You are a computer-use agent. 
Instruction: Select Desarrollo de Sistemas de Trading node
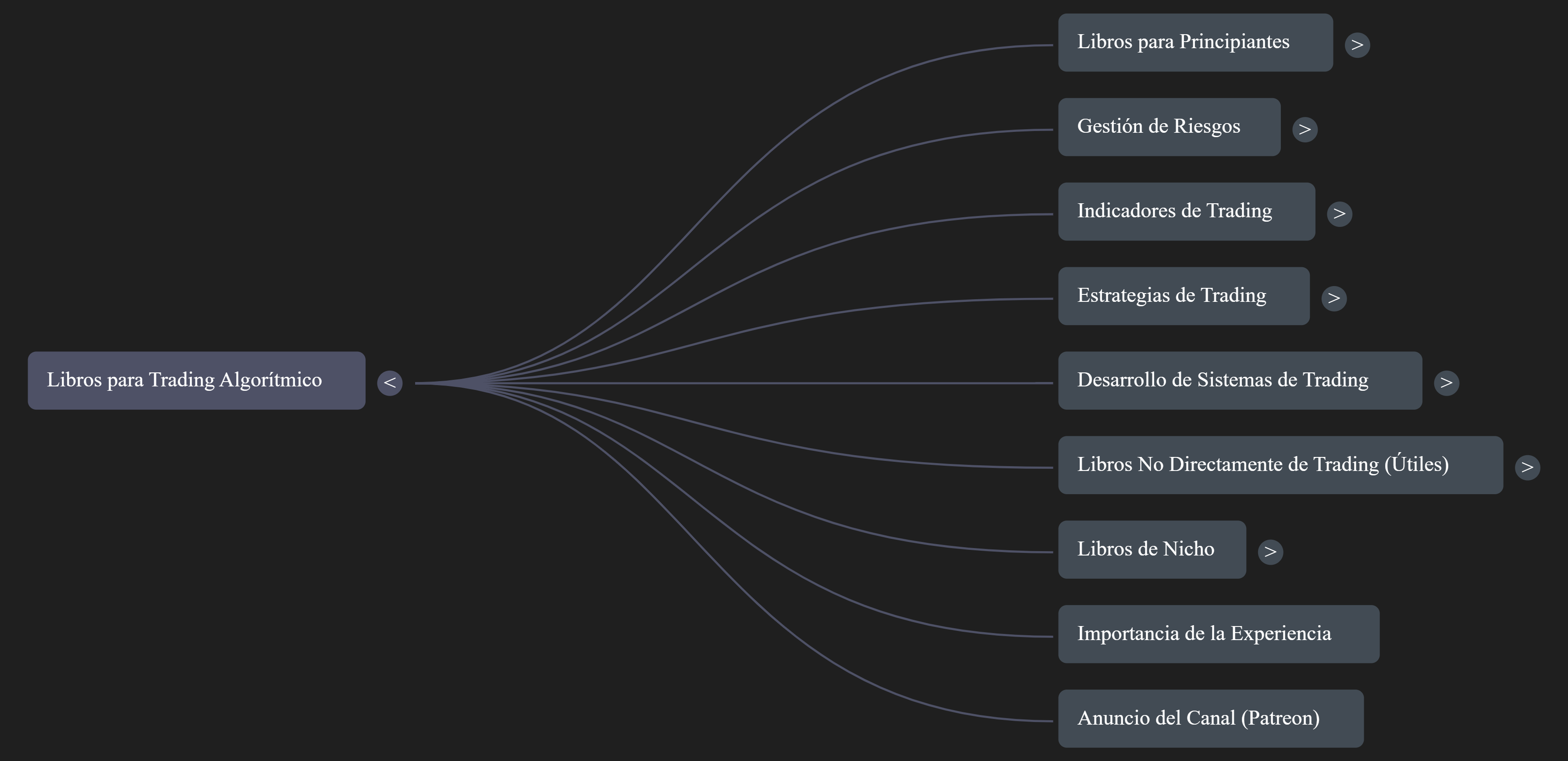[1239, 380]
